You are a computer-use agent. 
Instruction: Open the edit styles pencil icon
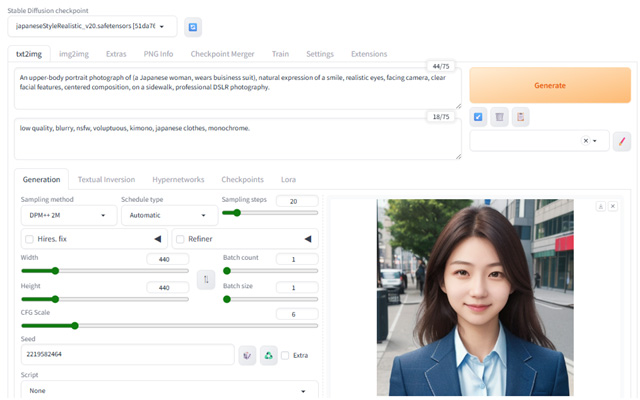click(621, 141)
